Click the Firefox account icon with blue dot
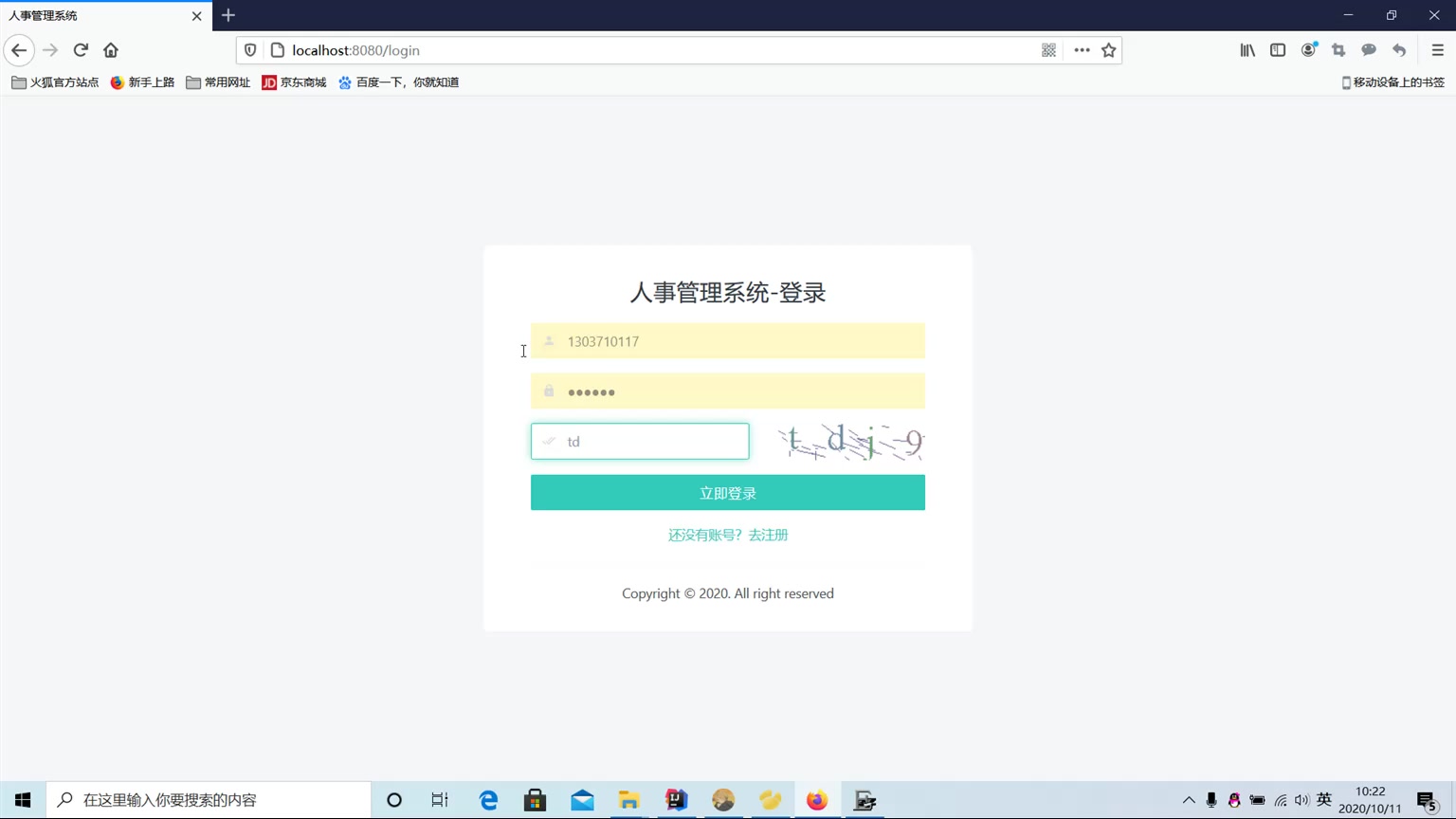This screenshot has height=819, width=1456. [1308, 49]
